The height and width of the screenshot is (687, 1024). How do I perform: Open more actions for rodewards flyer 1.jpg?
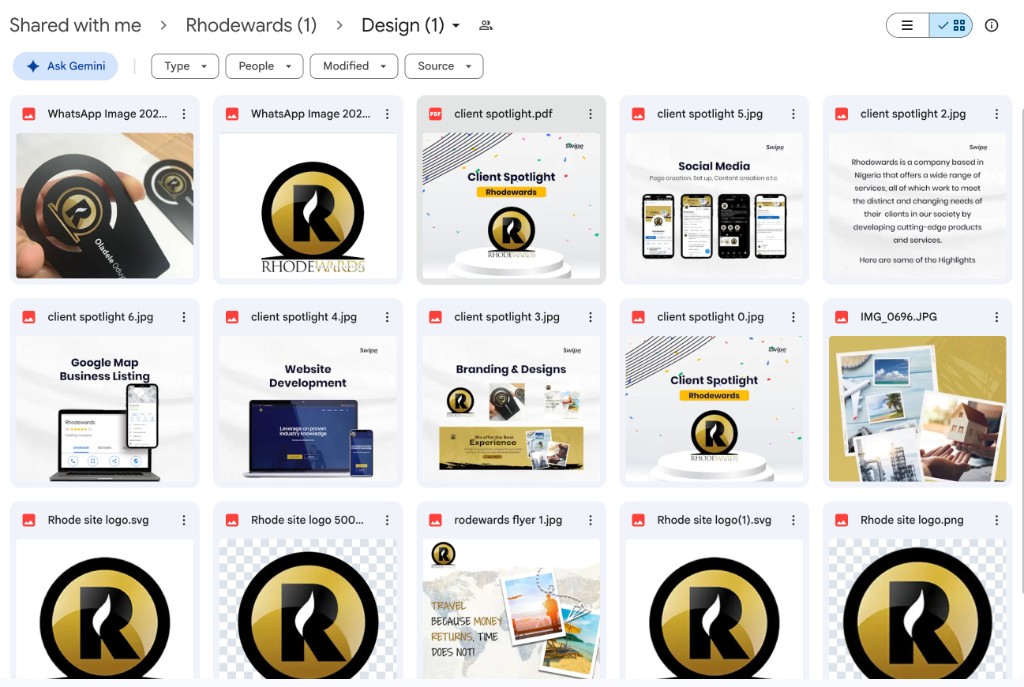coord(590,520)
